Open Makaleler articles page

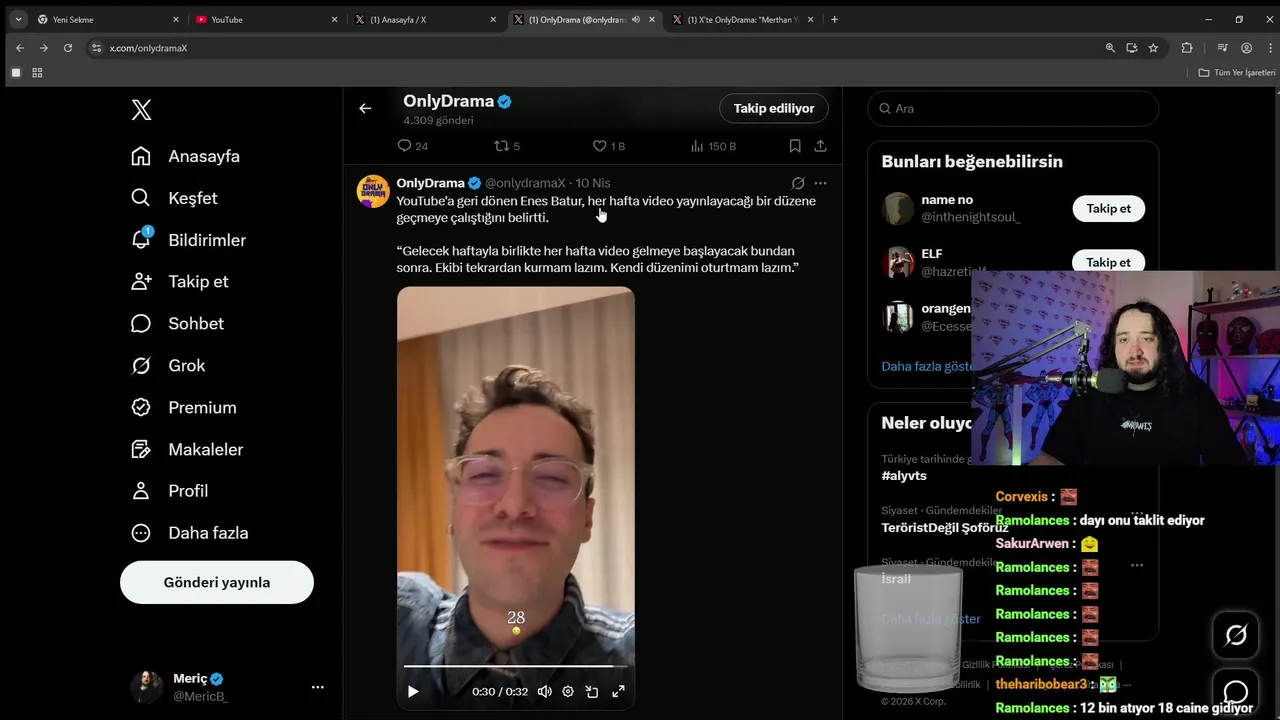[187, 449]
